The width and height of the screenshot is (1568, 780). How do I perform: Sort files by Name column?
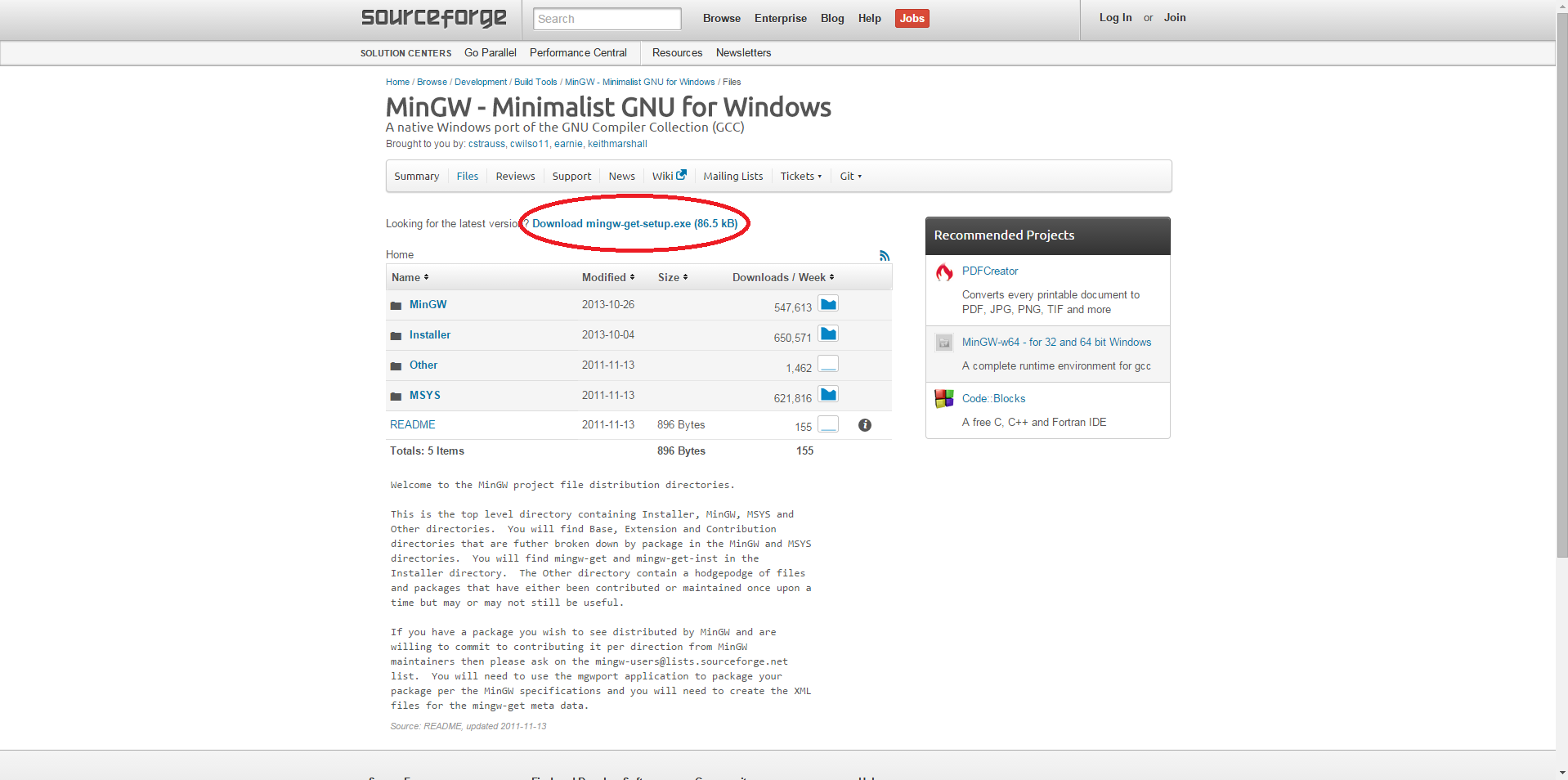click(410, 277)
